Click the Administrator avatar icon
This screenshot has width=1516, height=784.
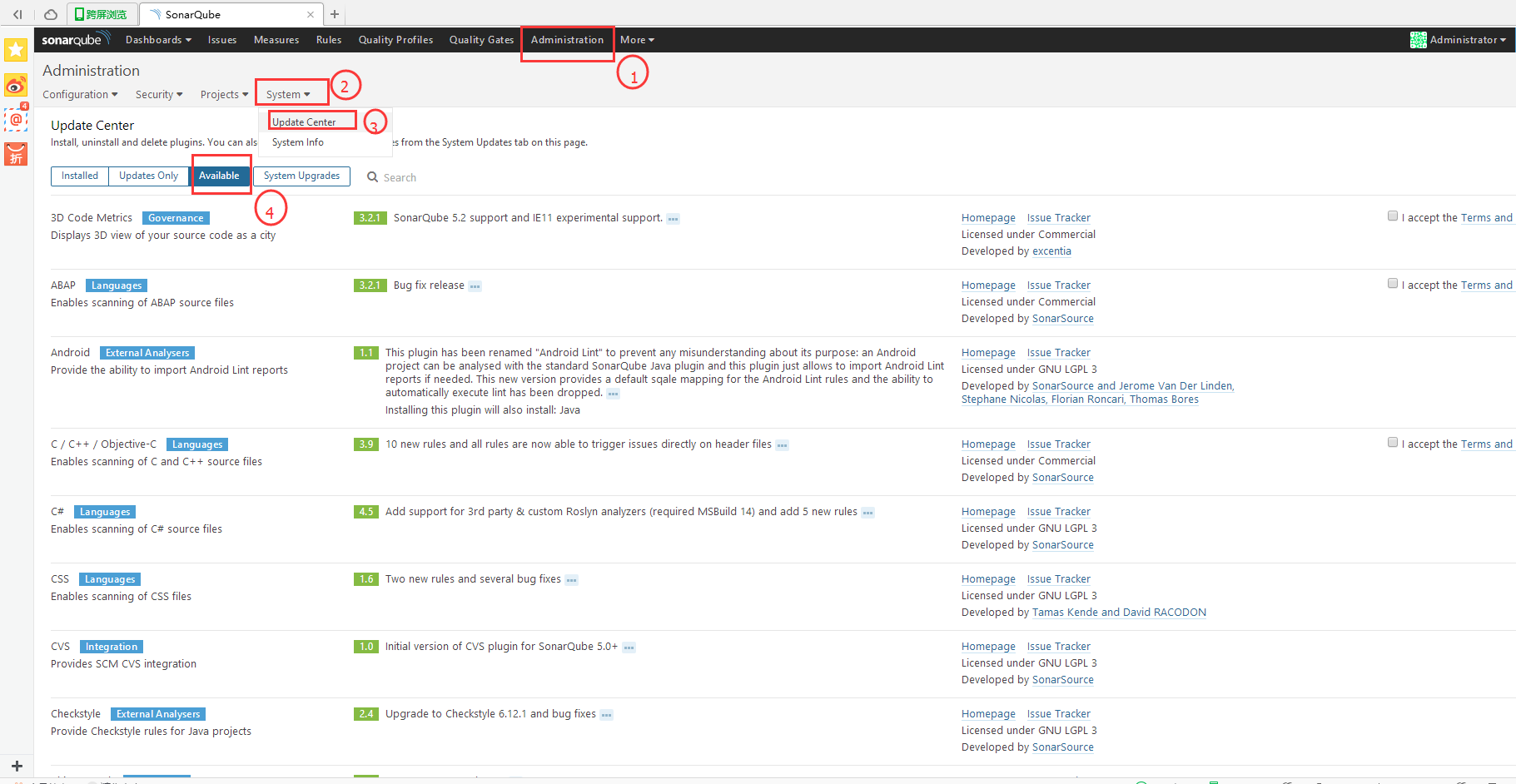coord(1418,40)
